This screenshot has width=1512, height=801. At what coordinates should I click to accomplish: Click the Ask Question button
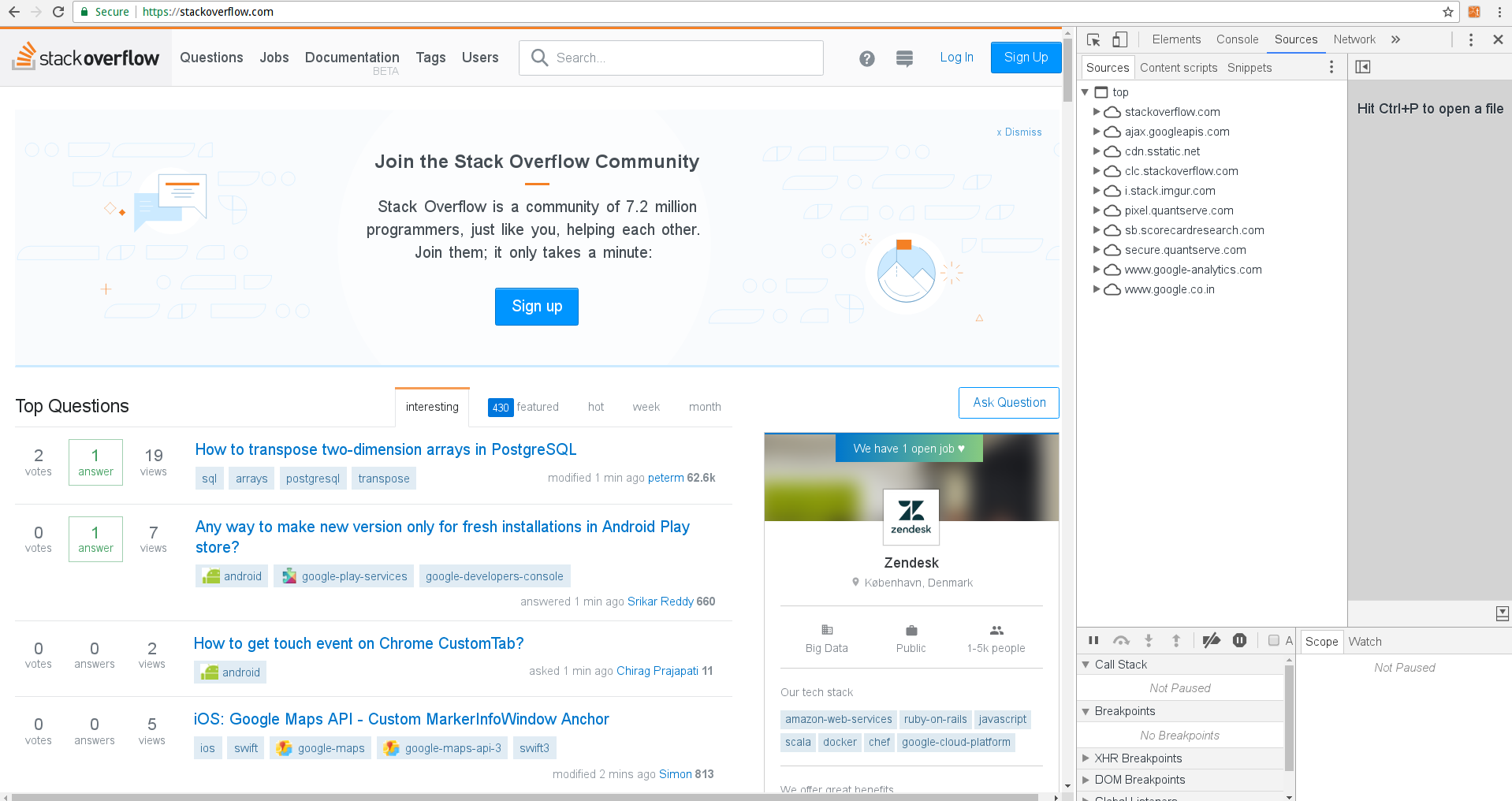pyautogui.click(x=1009, y=403)
